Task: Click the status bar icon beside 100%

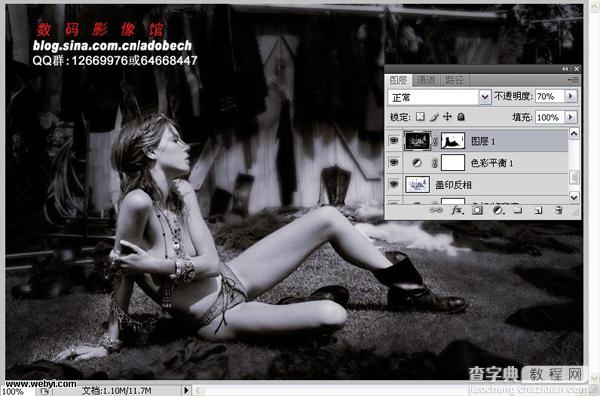Action: click(x=45, y=391)
